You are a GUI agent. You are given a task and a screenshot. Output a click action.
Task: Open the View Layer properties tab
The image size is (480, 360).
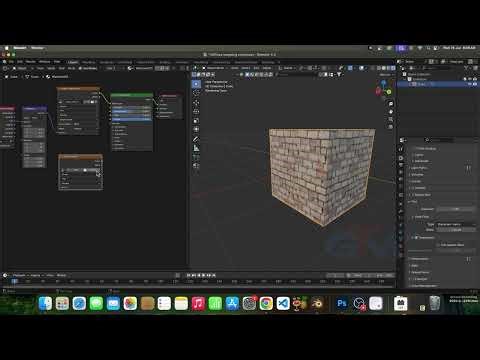(401, 172)
